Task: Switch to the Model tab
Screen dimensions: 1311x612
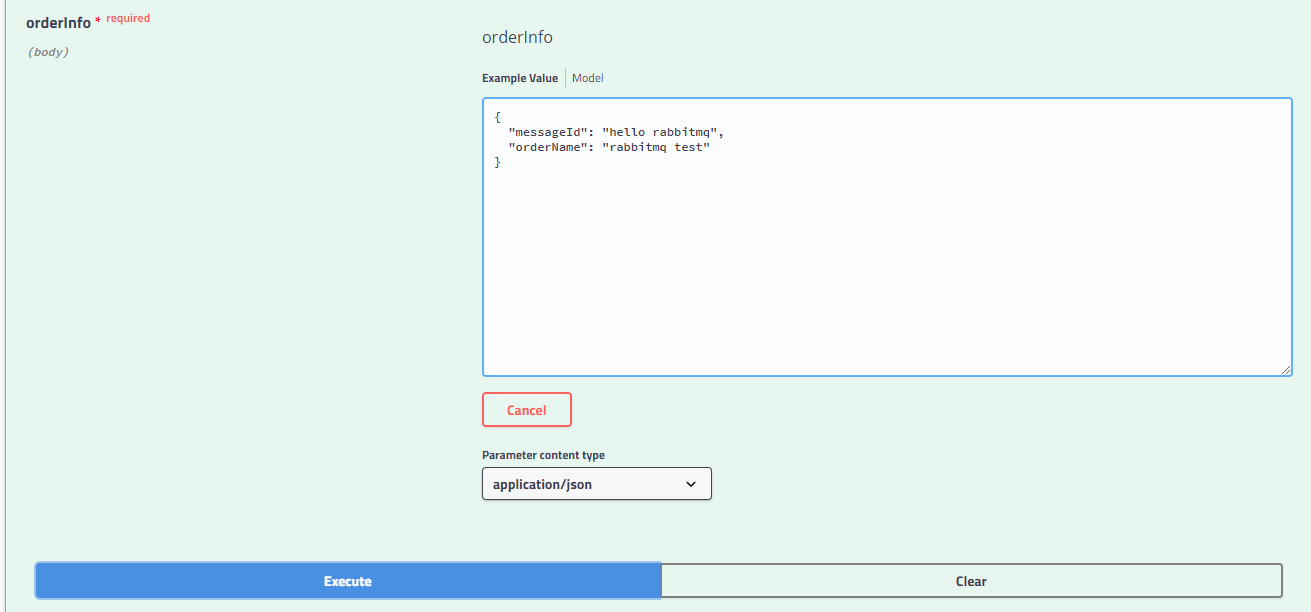Action: click(x=588, y=78)
